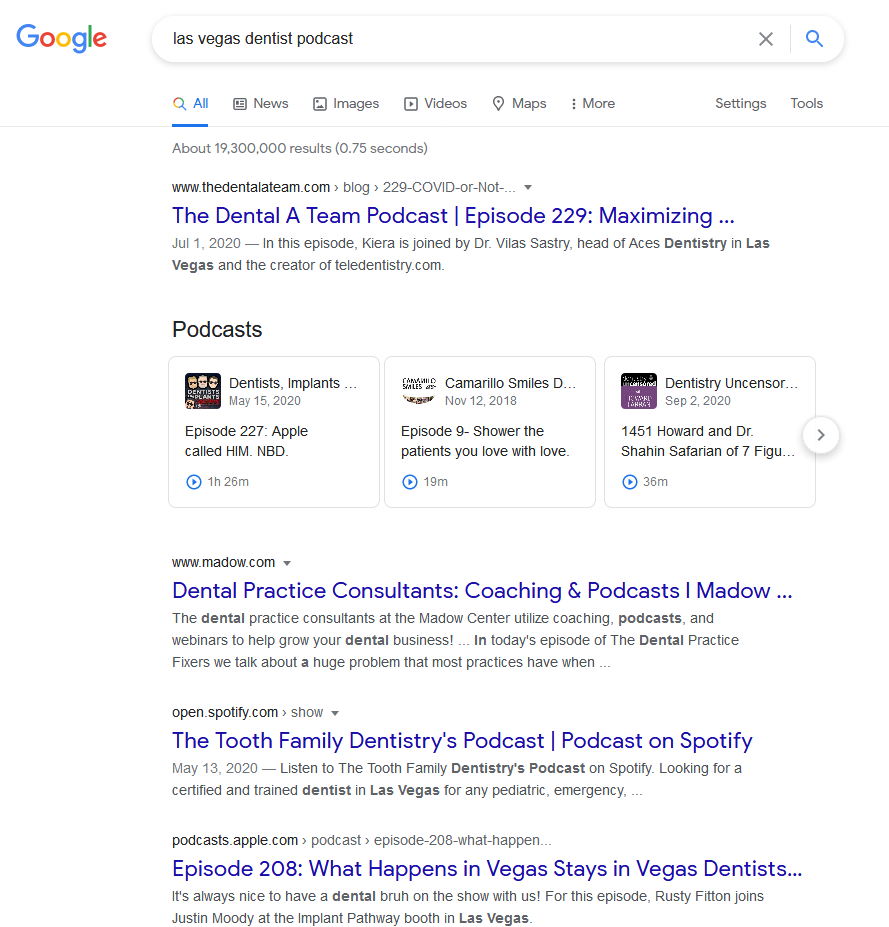Show next podcasts with carousel arrow

click(x=820, y=435)
